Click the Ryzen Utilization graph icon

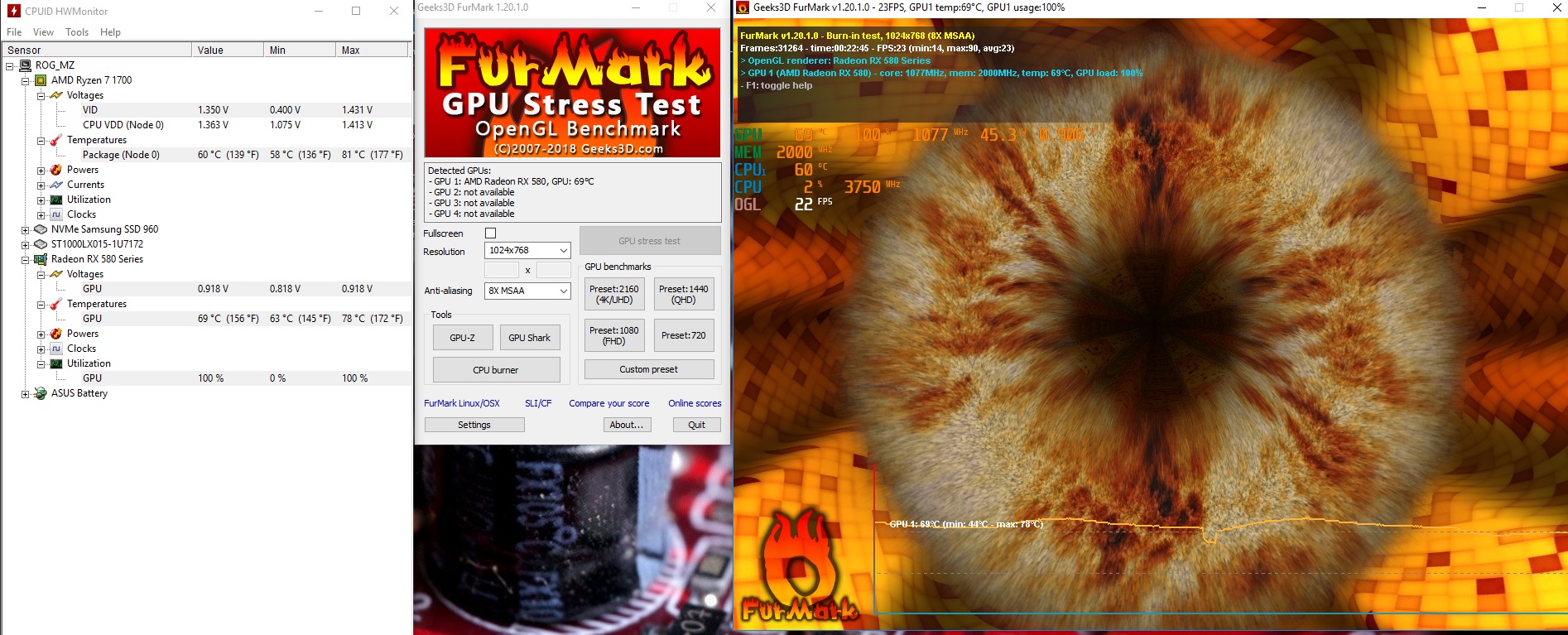click(x=56, y=200)
